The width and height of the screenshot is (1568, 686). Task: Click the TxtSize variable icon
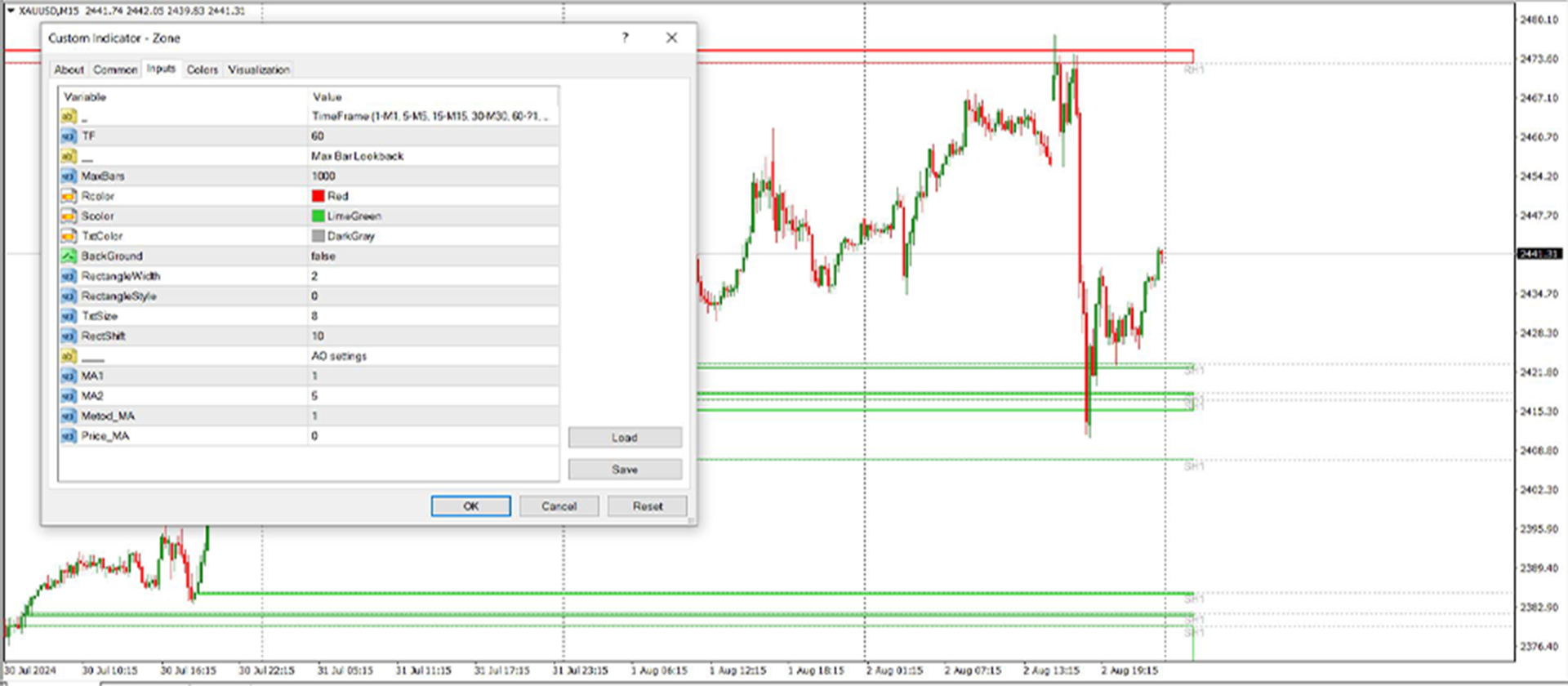click(69, 316)
